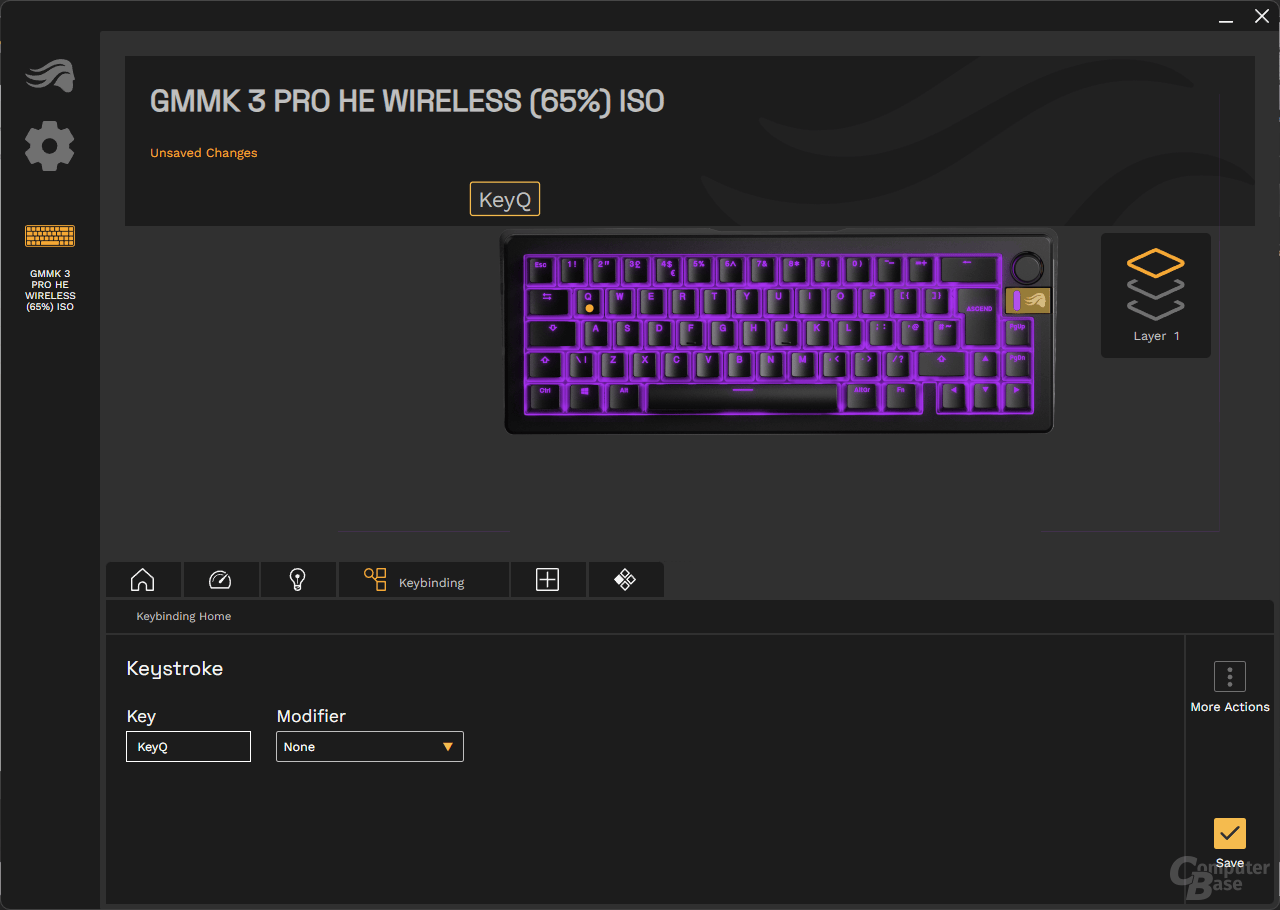Select the Keybinding tab

coord(424,580)
